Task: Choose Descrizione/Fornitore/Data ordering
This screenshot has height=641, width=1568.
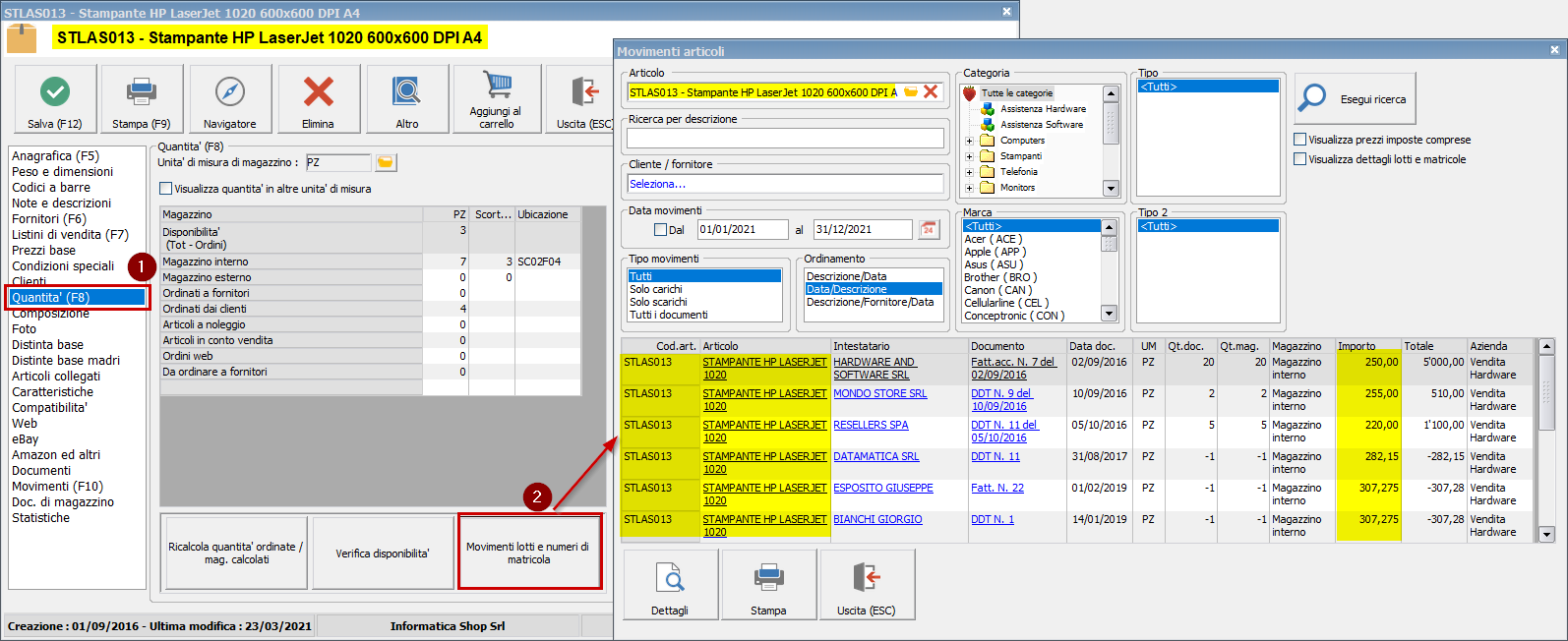Action: point(874,303)
